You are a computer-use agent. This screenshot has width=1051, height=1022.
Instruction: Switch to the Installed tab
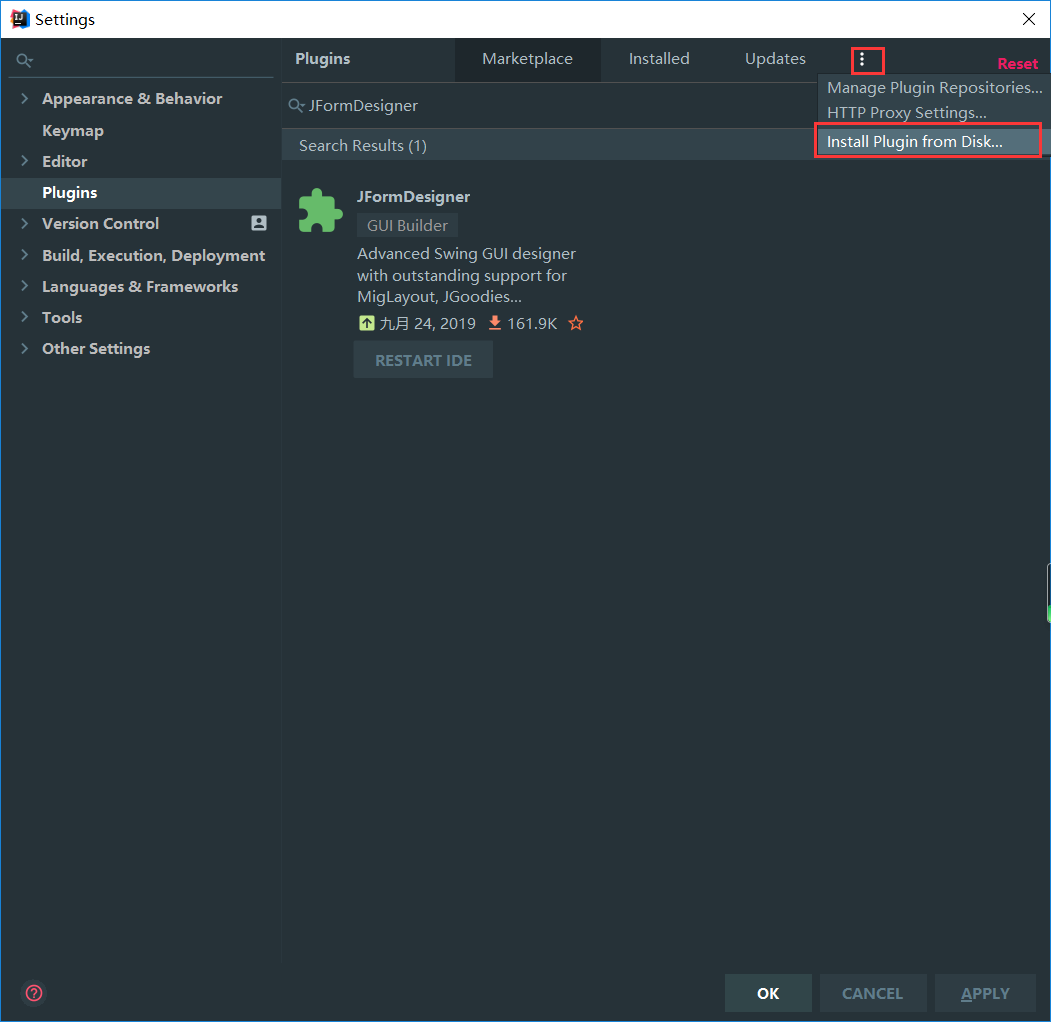pyautogui.click(x=659, y=59)
